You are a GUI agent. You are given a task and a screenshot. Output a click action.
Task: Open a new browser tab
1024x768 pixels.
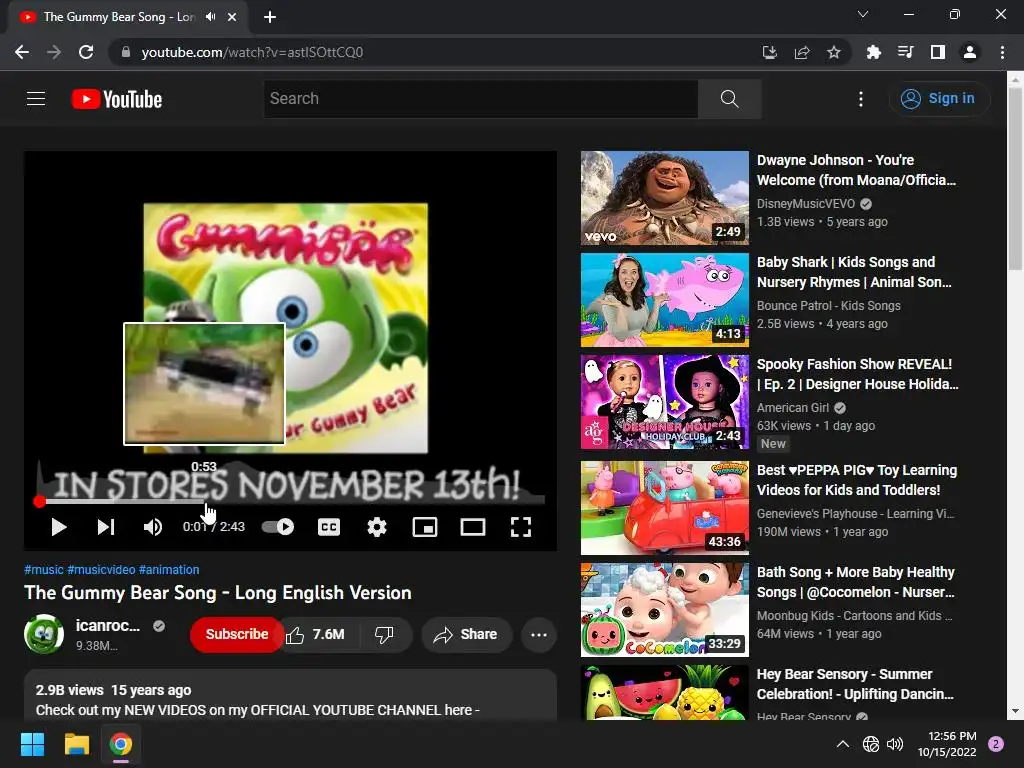coord(270,17)
